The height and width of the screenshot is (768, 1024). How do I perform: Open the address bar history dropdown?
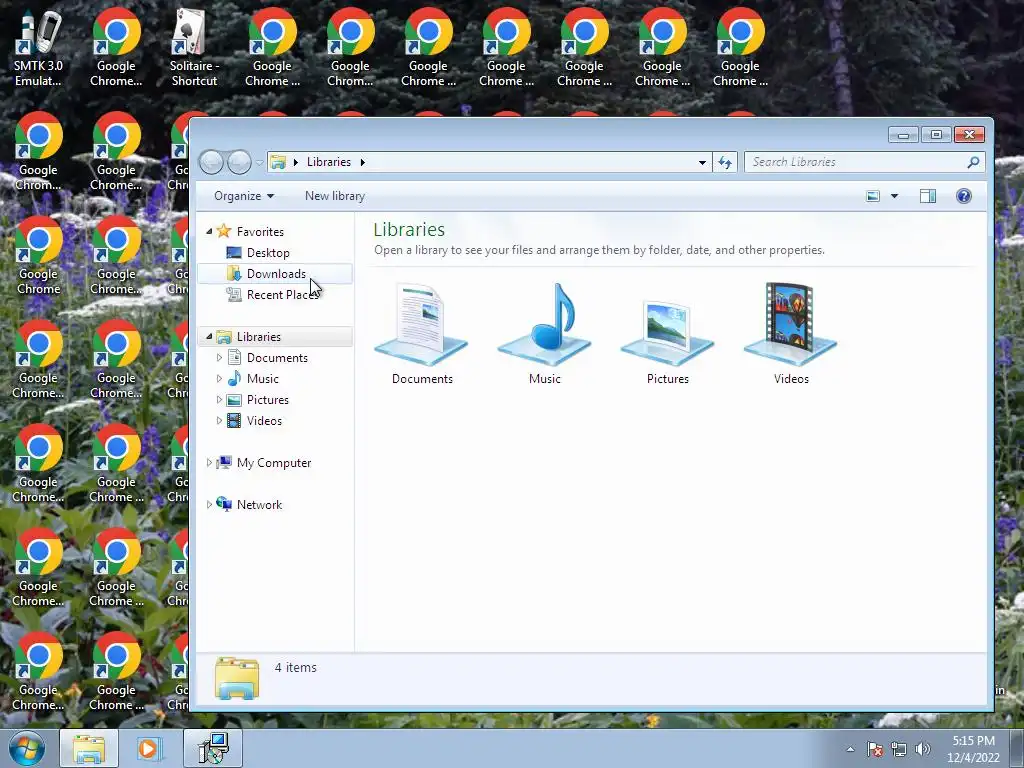pyautogui.click(x=702, y=162)
